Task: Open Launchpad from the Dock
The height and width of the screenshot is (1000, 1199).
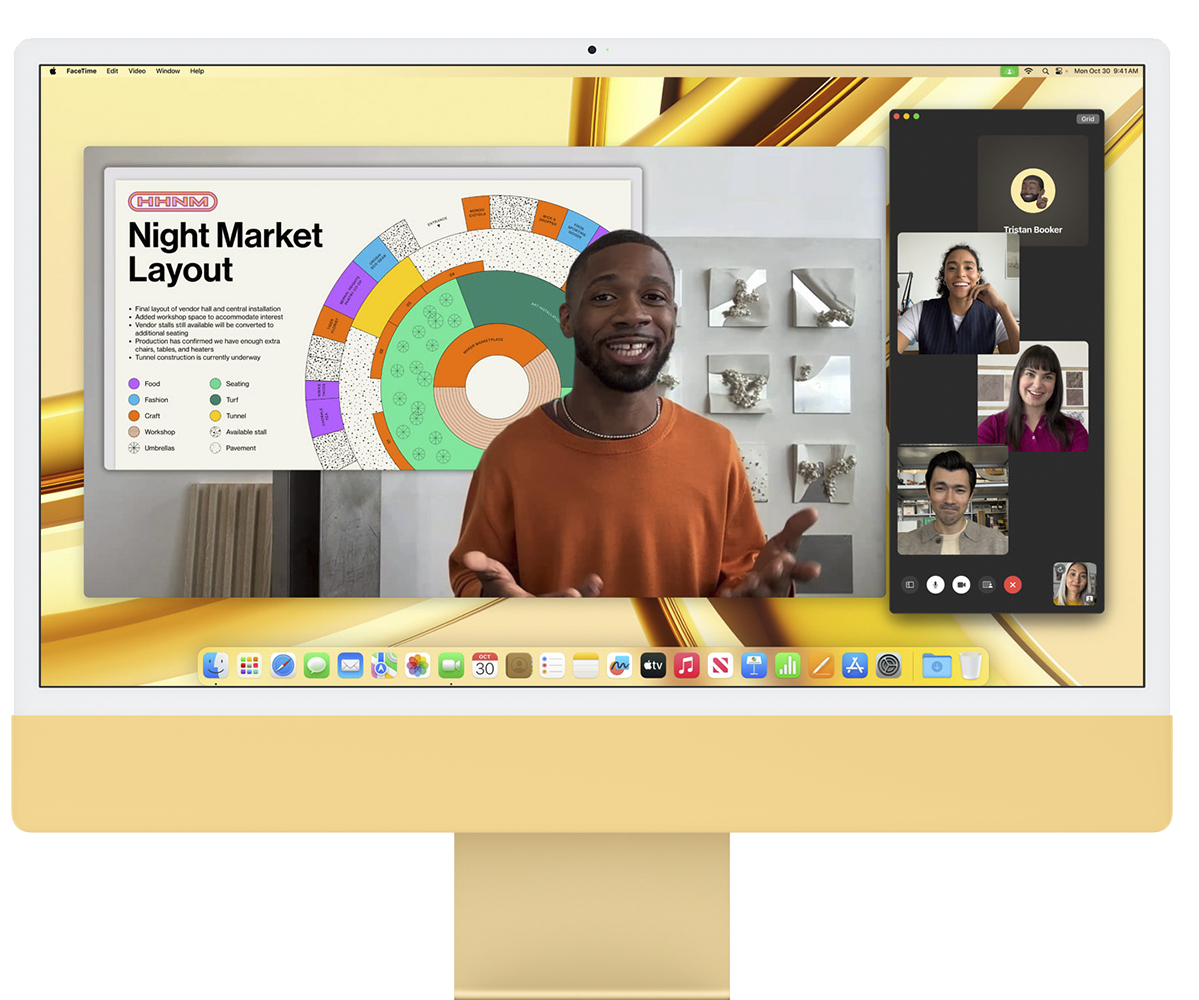Action: [249, 666]
